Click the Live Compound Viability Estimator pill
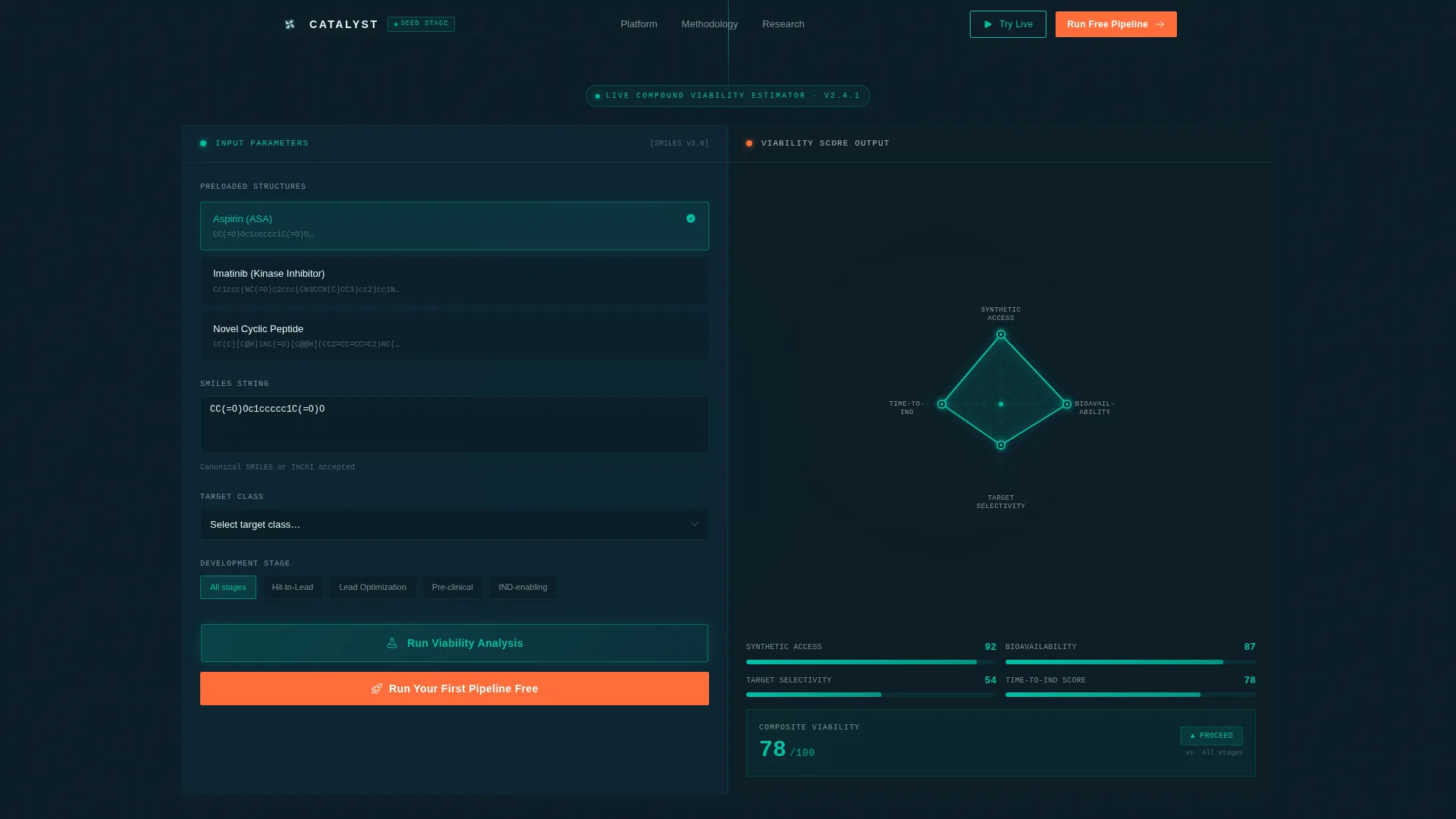The image size is (1456, 819). (728, 96)
